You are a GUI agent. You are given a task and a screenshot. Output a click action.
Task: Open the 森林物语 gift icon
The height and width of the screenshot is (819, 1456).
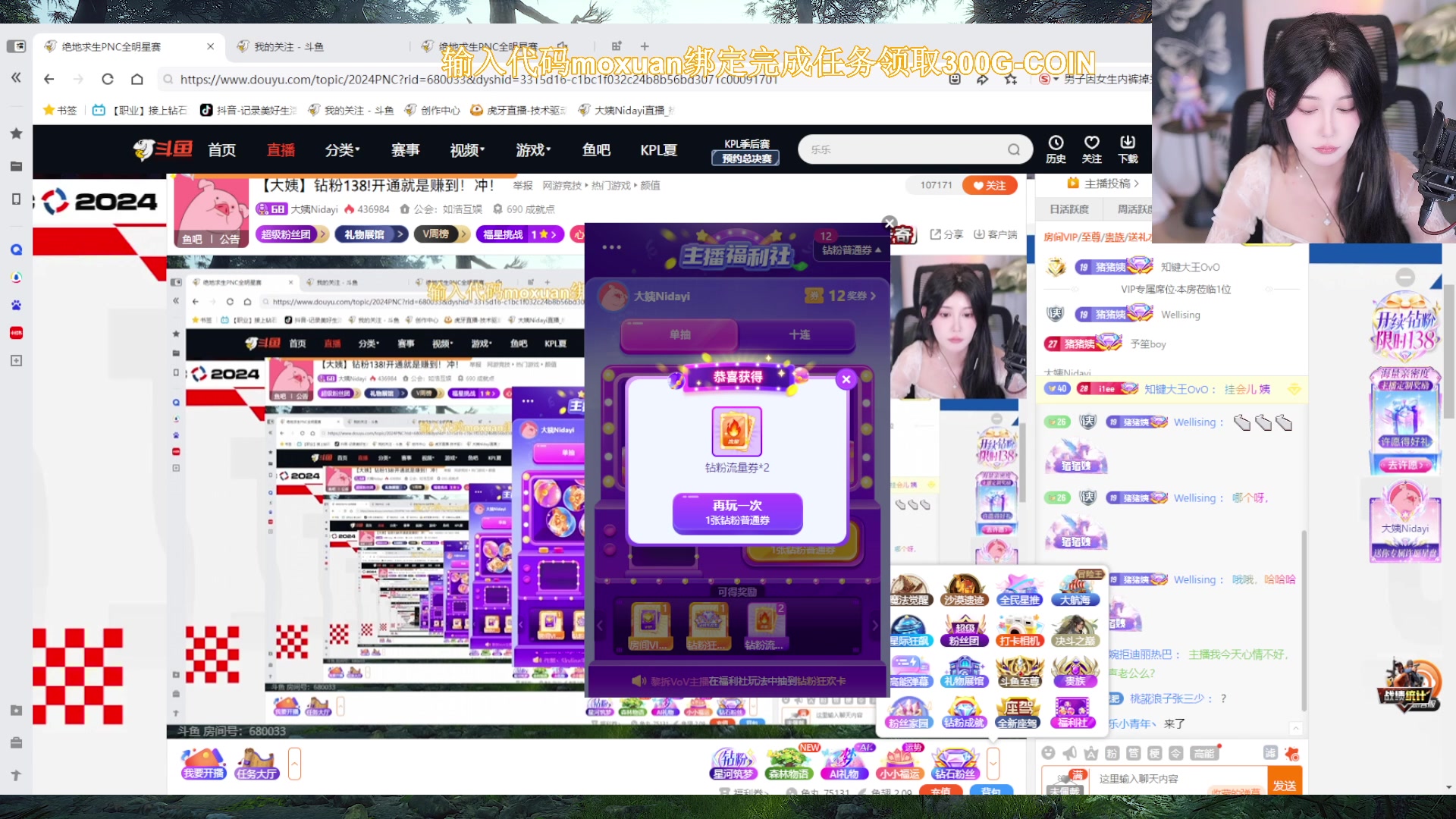[x=789, y=764]
